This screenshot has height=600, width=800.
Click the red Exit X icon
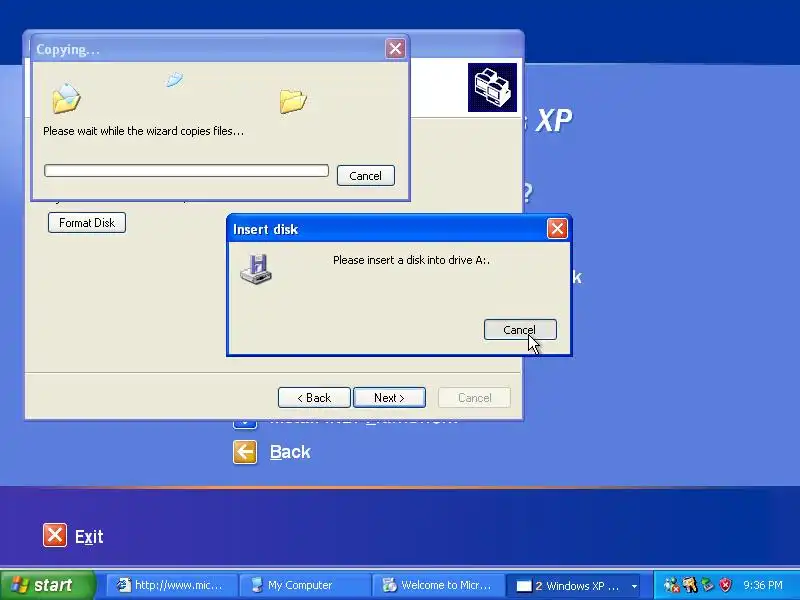coord(55,535)
